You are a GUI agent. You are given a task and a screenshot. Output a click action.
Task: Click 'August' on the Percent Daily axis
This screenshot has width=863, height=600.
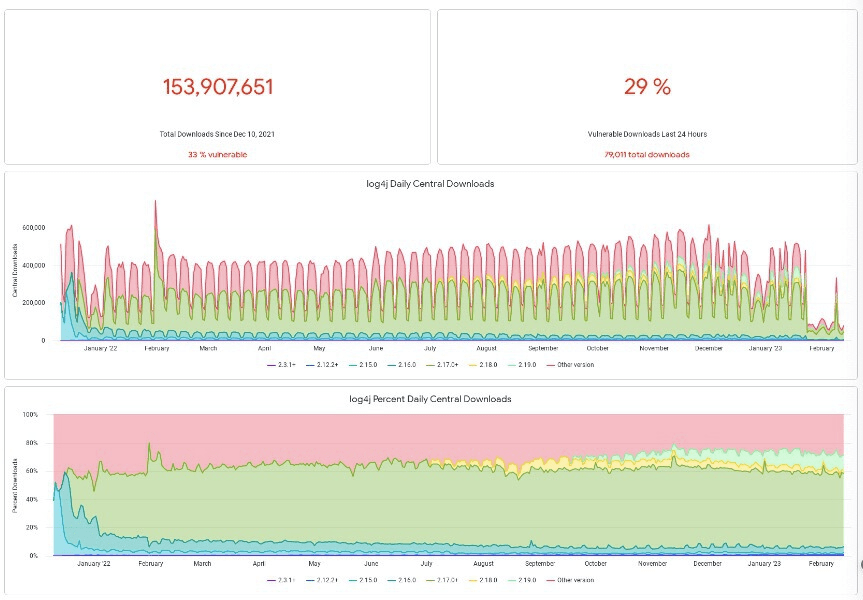pos(483,564)
